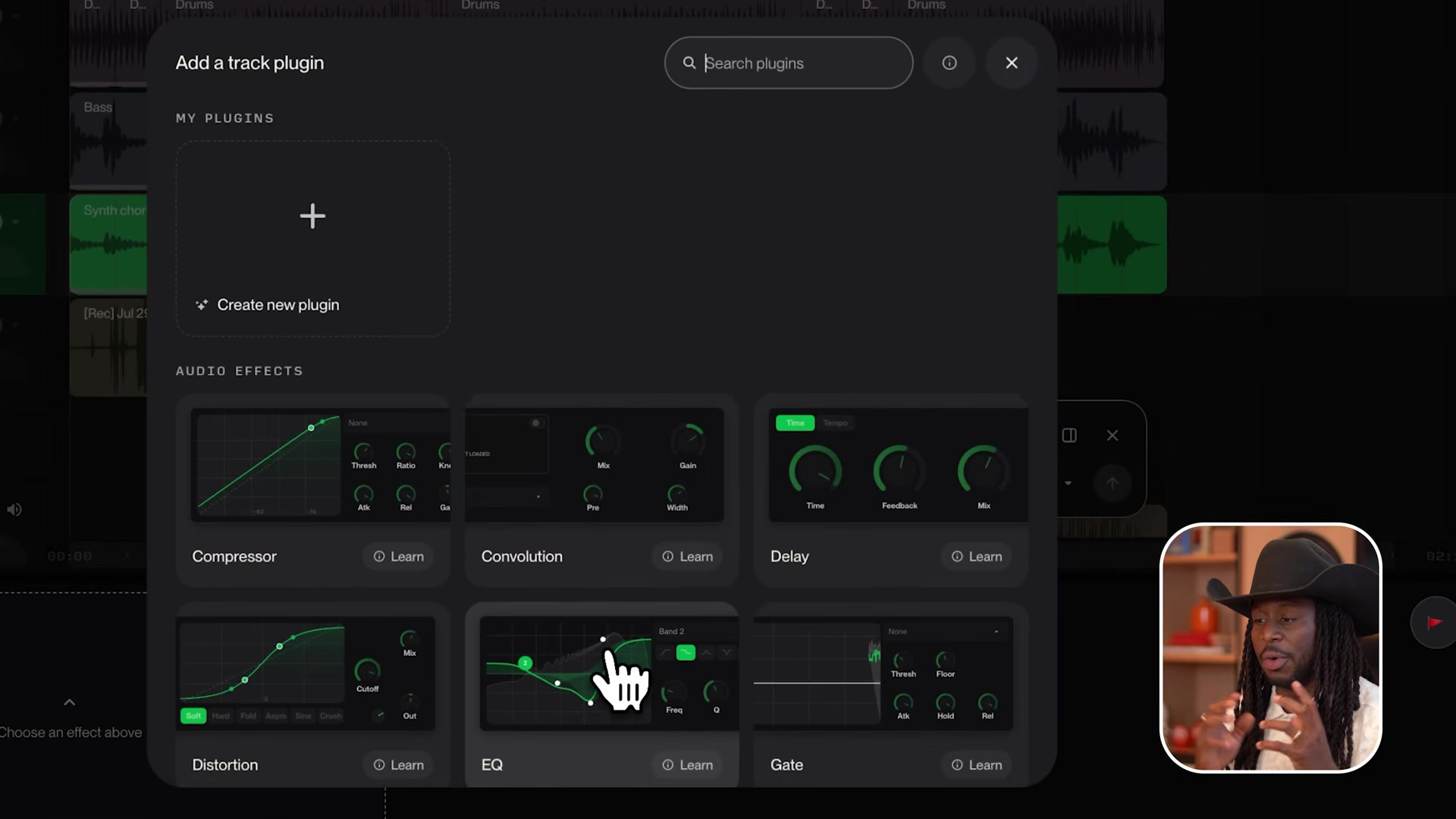Click the EQ Freq knob
Viewport: 1456px width, 819px height.
click(x=673, y=692)
